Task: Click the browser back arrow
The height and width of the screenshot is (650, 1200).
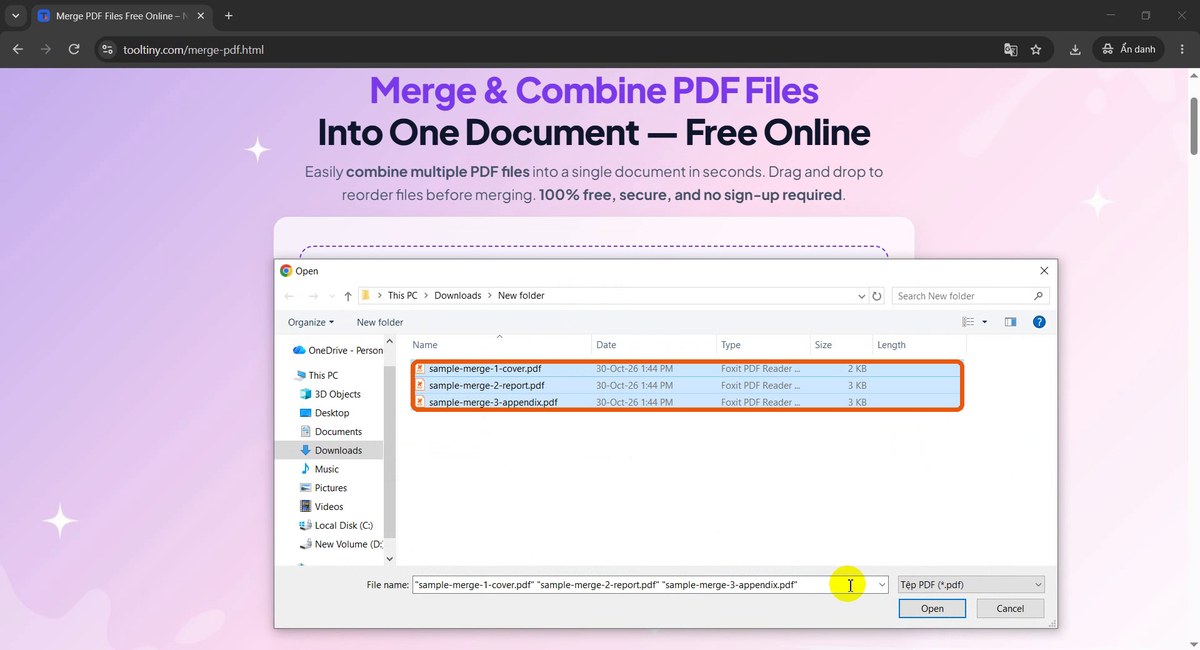Action: [18, 49]
